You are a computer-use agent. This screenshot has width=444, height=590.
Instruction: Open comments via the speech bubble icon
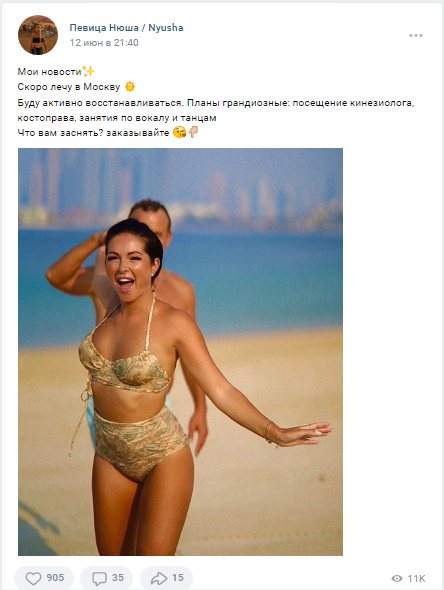(100, 578)
